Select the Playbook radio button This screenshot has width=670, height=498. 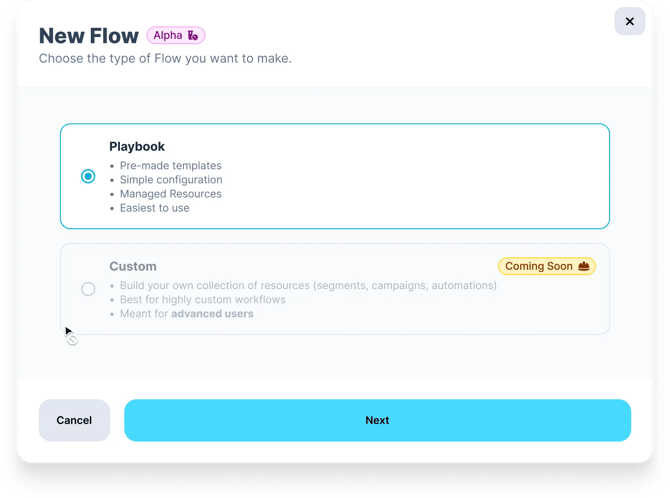[x=88, y=176]
